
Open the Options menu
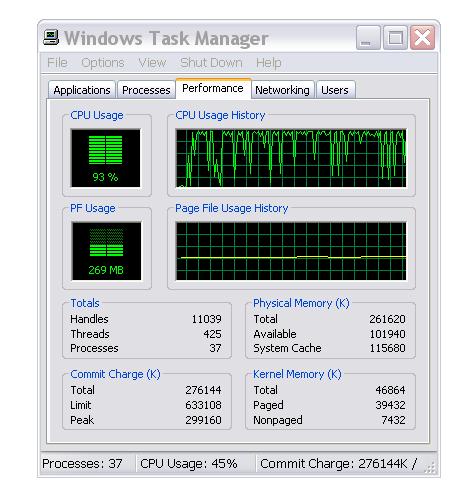103,62
